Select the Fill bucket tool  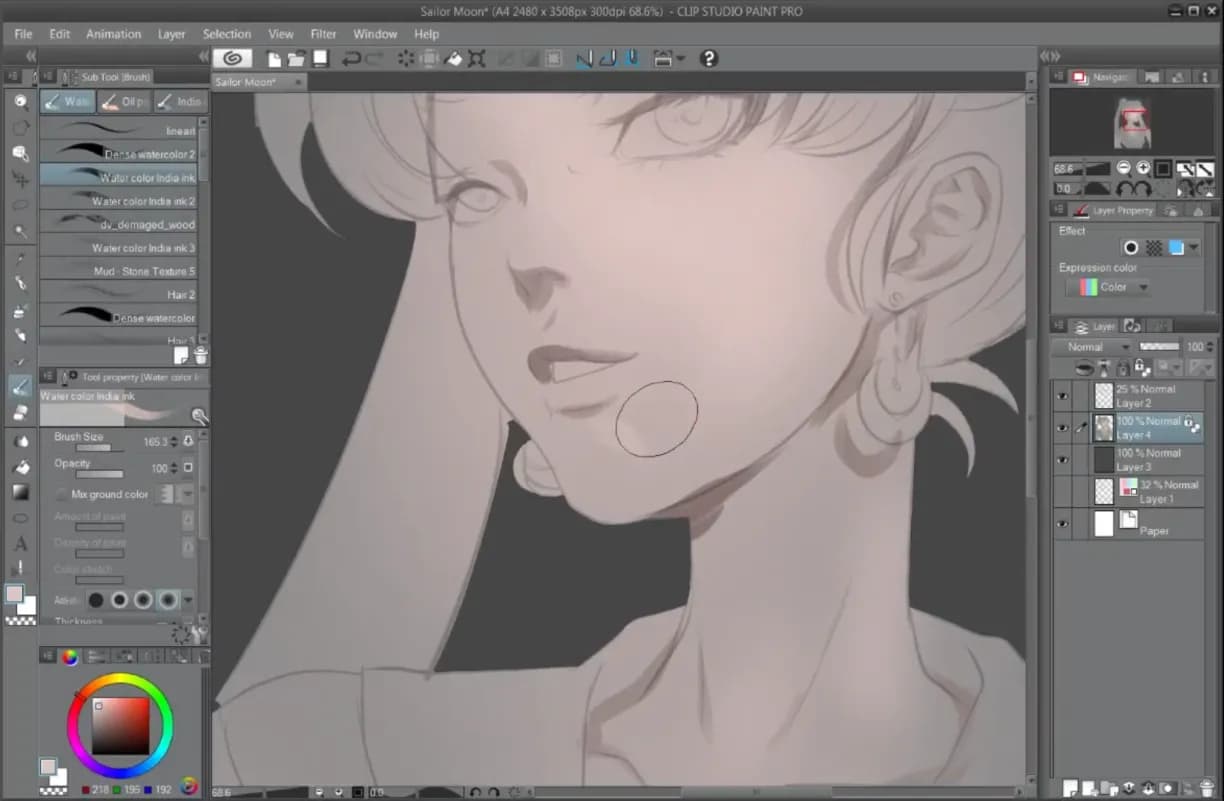pyautogui.click(x=20, y=466)
